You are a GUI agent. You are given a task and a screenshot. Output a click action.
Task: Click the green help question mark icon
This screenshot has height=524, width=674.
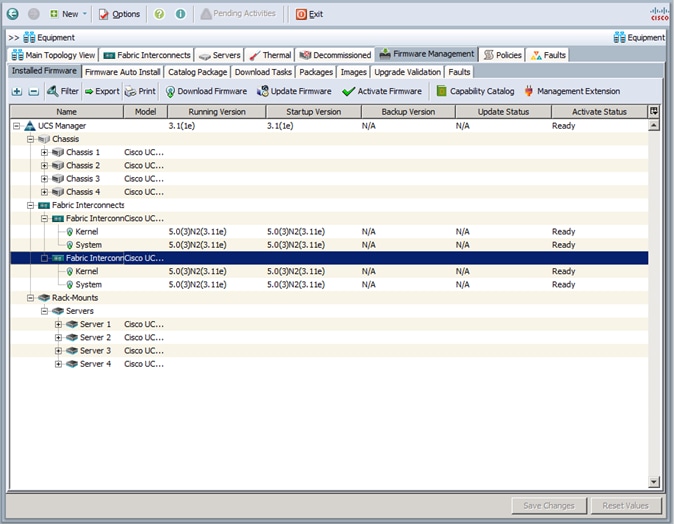pos(159,14)
